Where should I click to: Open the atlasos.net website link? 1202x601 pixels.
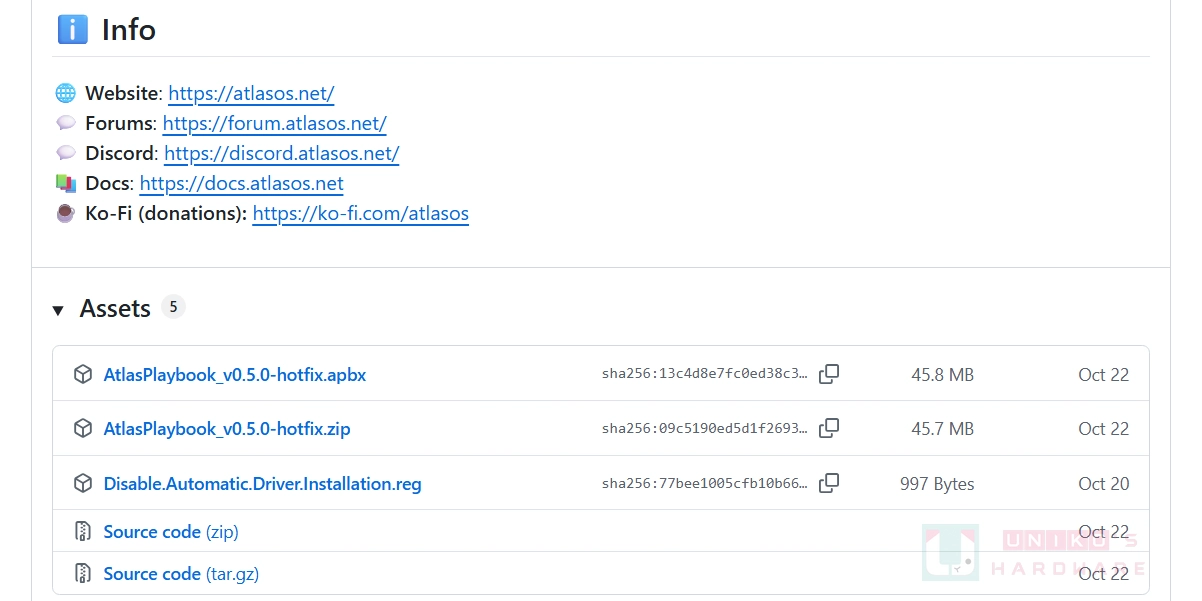coord(251,94)
